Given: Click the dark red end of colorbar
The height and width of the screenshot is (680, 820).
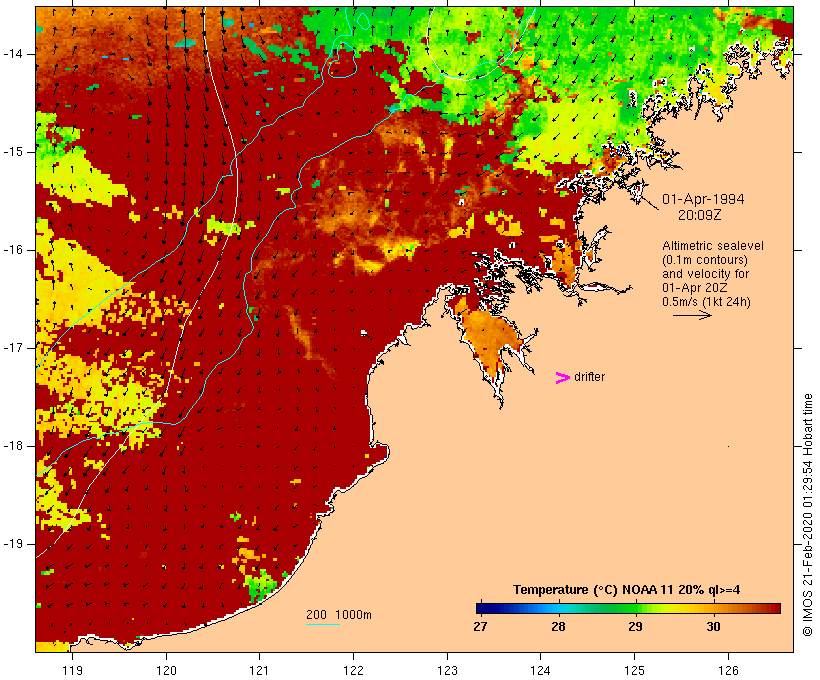Looking at the screenshot, I should pyautogui.click(x=774, y=608).
